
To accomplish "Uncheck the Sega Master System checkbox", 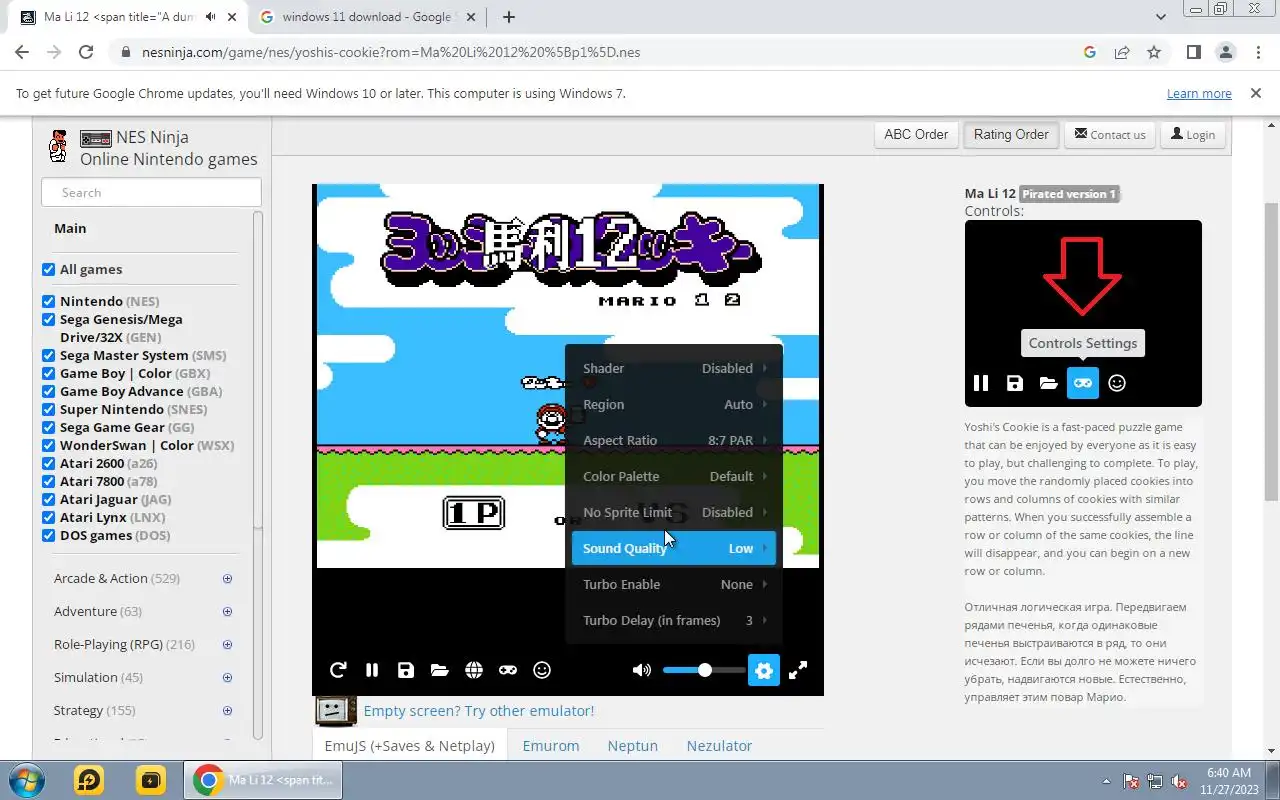I will pyautogui.click(x=48, y=355).
